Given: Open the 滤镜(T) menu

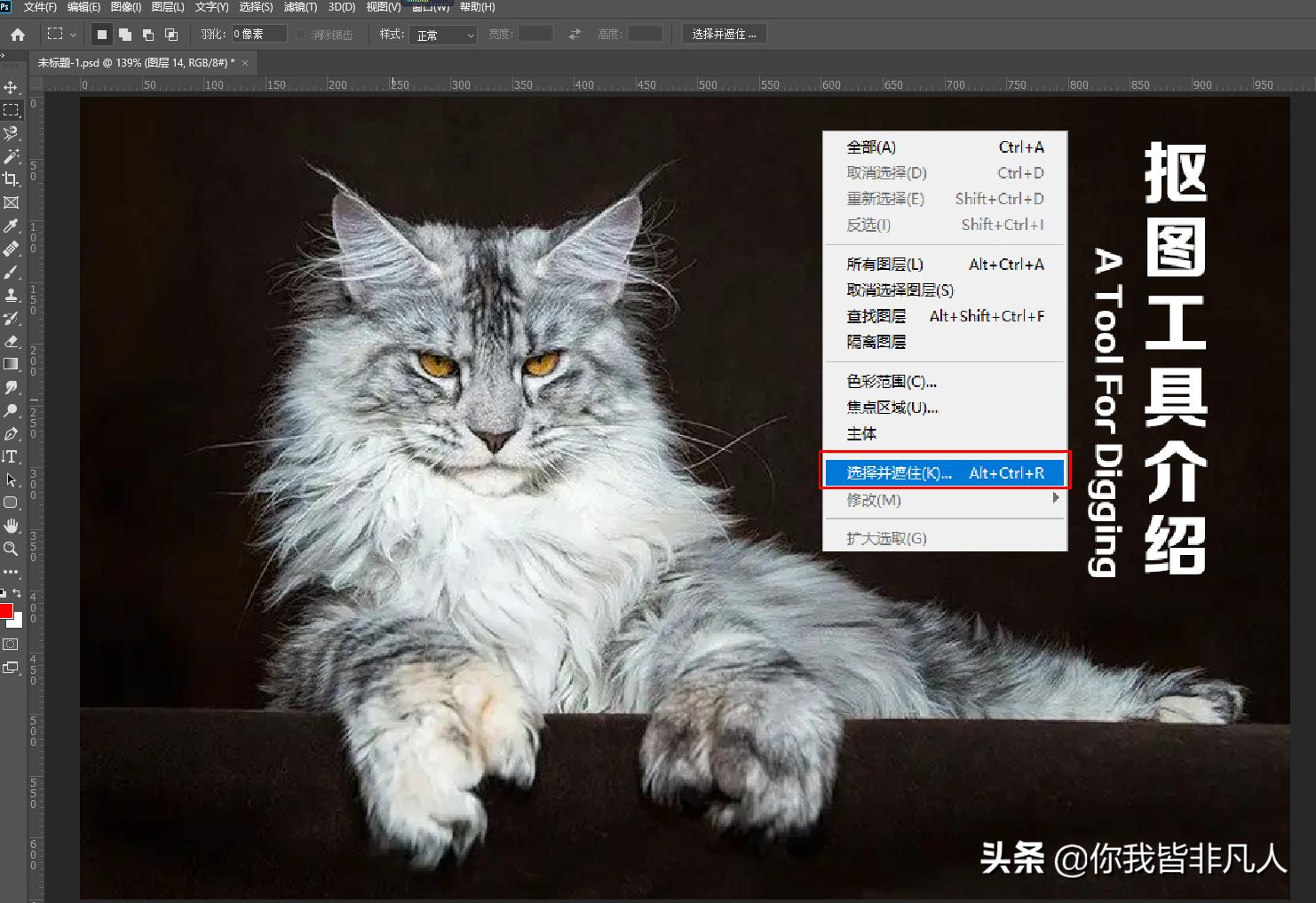Looking at the screenshot, I should coord(300,6).
